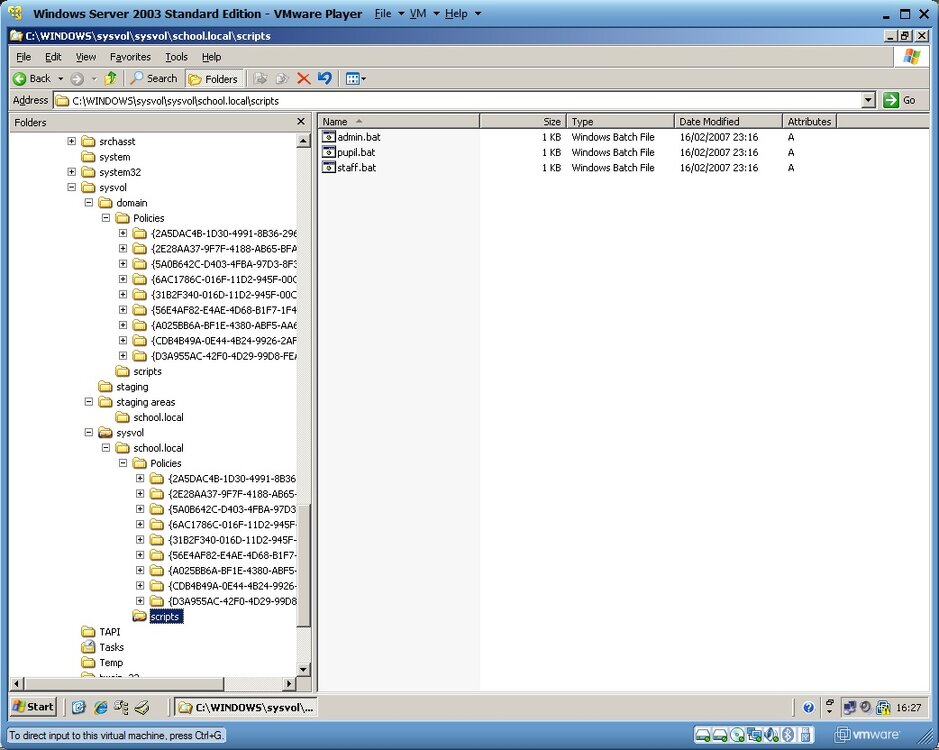Click the blue Undo arrow icon

tap(325, 78)
